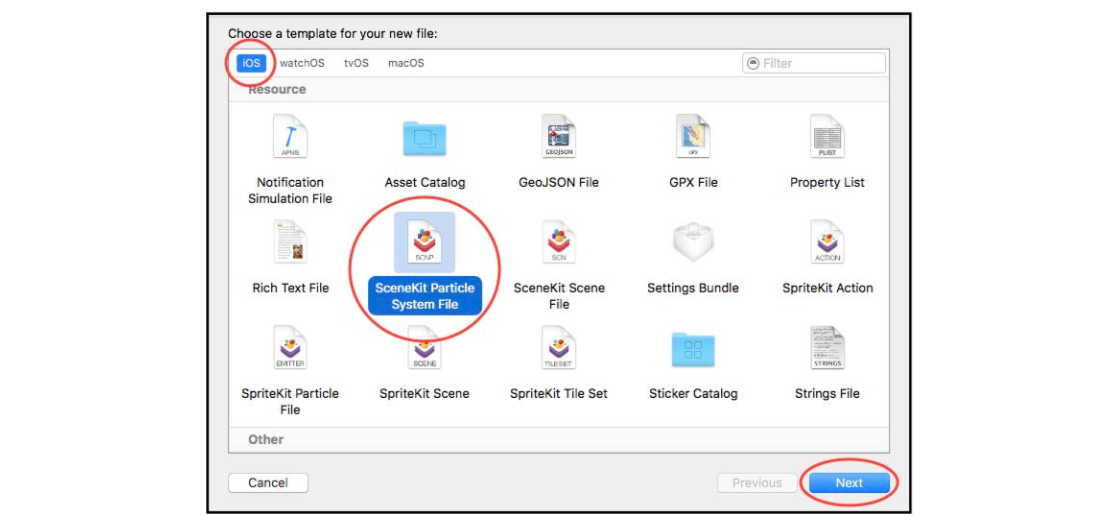Select the GeoJSON File template icon
This screenshot has height=522, width=1096.
point(558,138)
